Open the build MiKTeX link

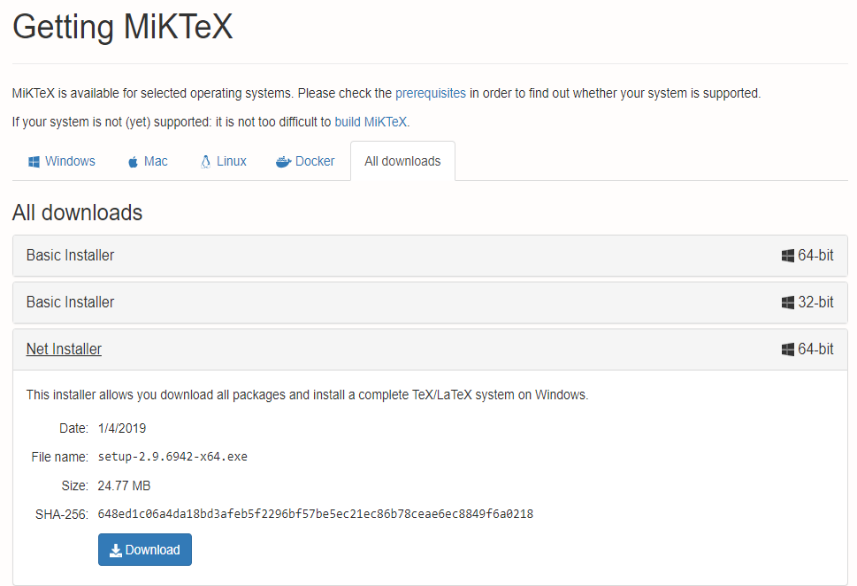coord(371,122)
